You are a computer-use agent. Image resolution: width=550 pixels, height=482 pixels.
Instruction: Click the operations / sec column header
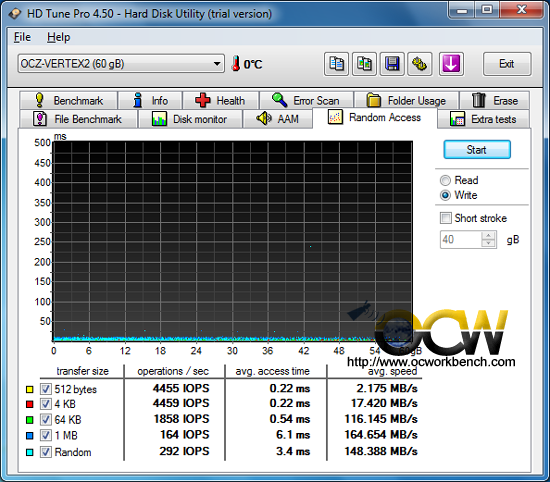pos(173,371)
